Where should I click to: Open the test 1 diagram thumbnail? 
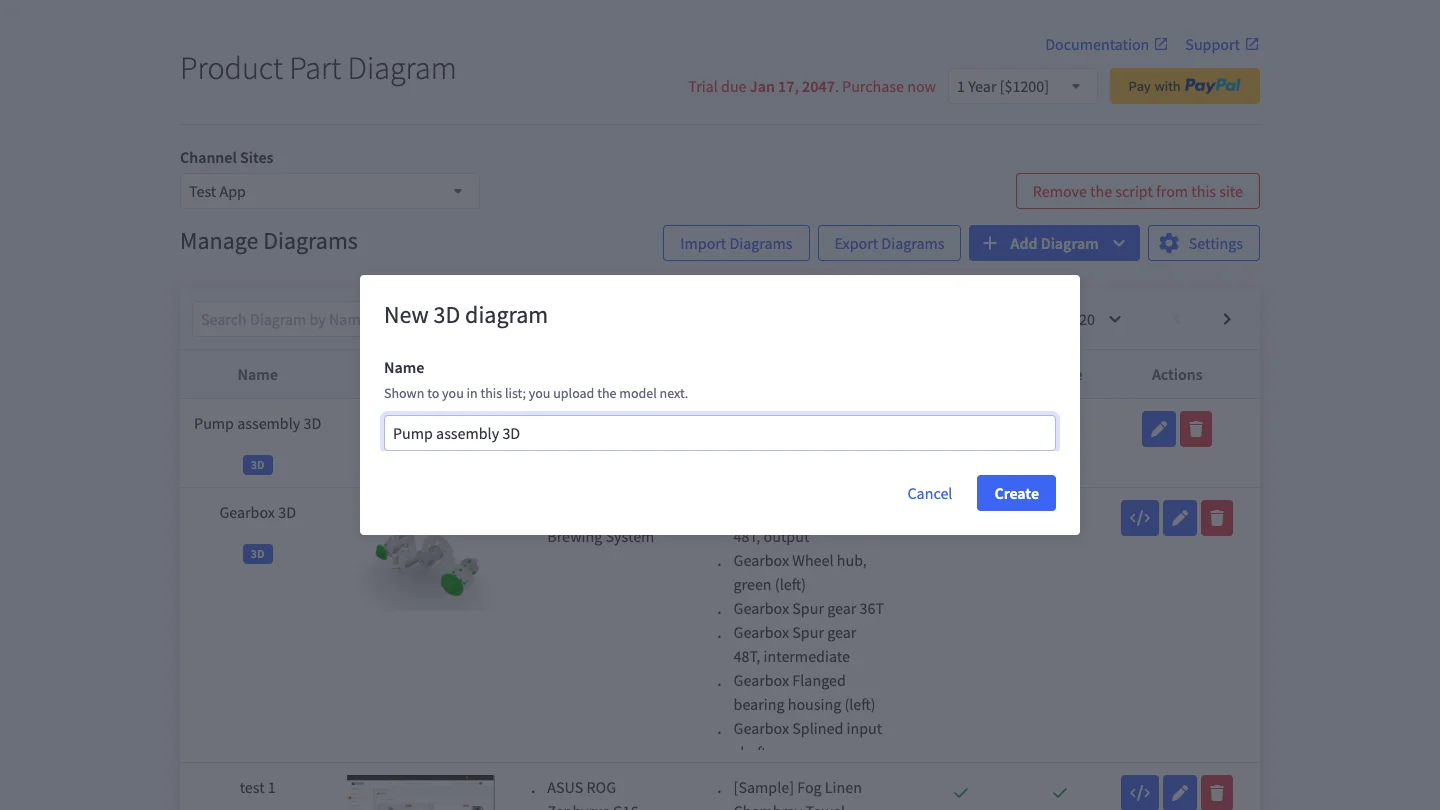pos(421,792)
